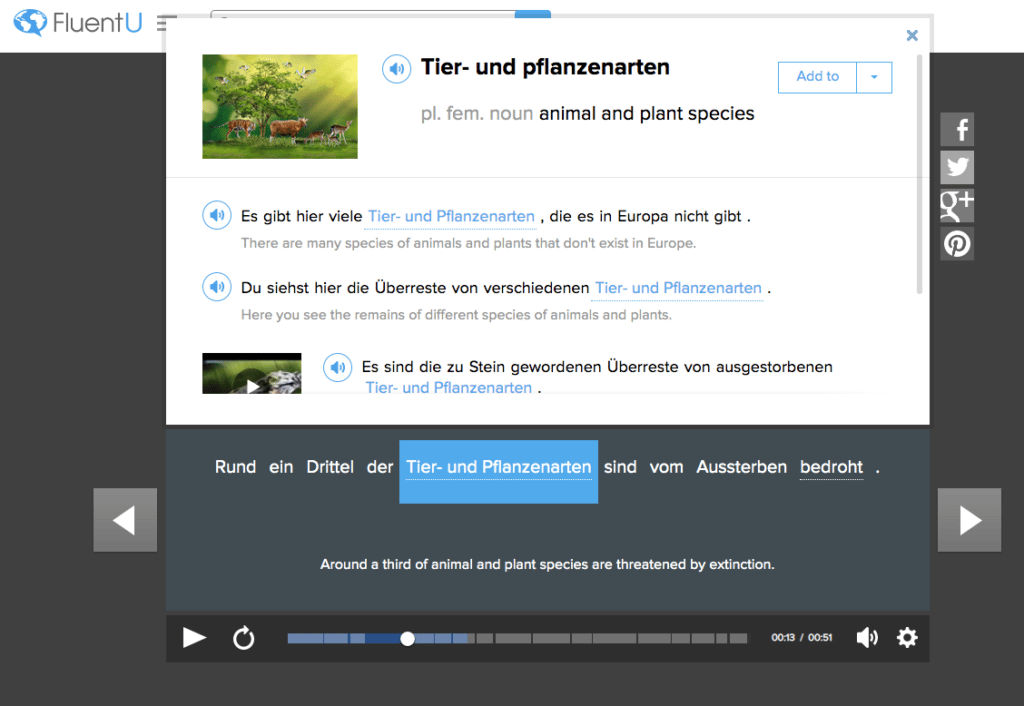The width and height of the screenshot is (1024, 706).
Task: Go to the previous caption with the left arrow
Action: coord(125,520)
